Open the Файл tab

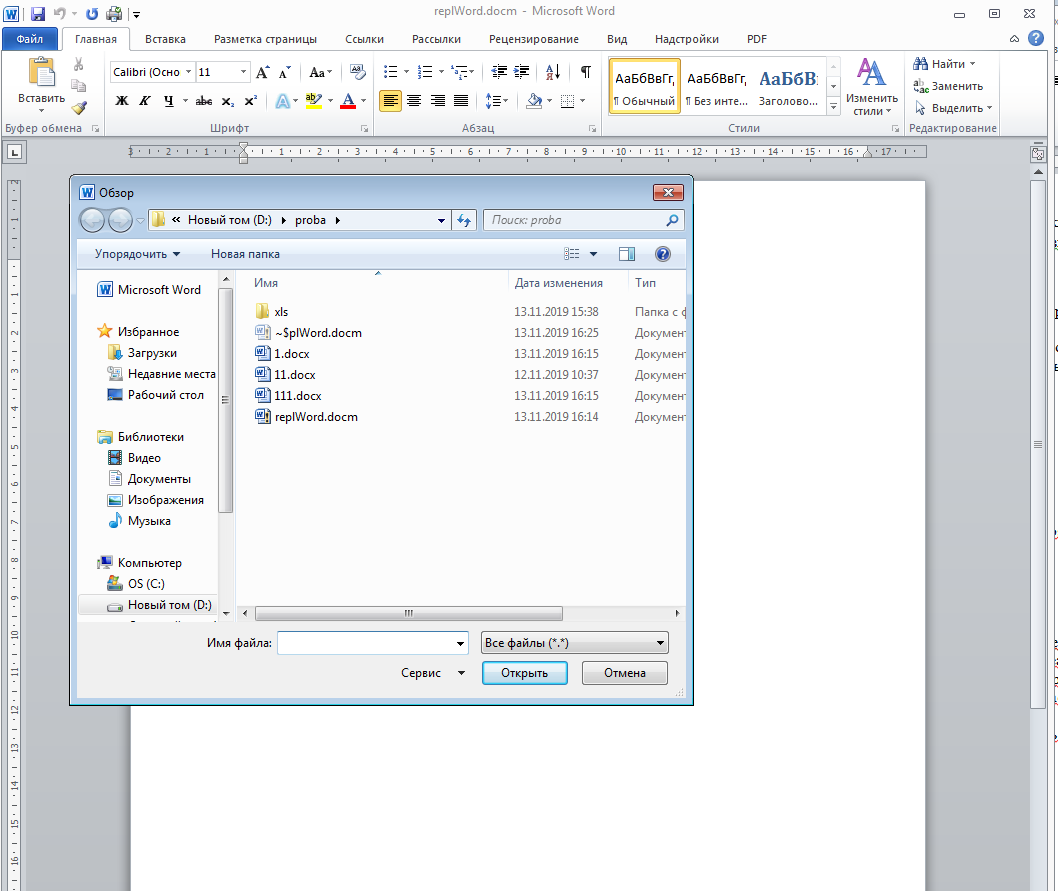(x=30, y=38)
